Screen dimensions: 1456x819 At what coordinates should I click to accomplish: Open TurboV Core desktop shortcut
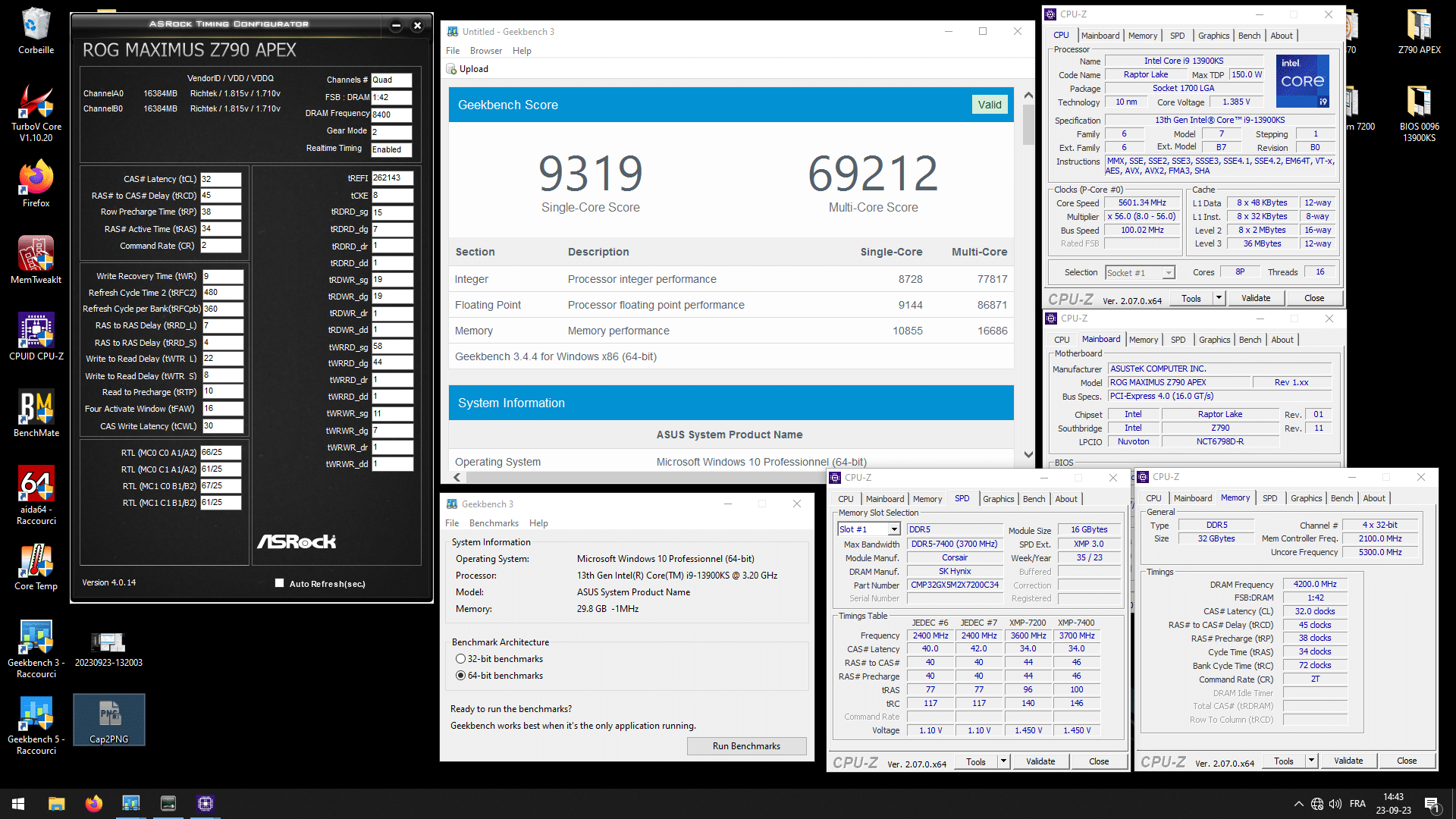(x=36, y=112)
